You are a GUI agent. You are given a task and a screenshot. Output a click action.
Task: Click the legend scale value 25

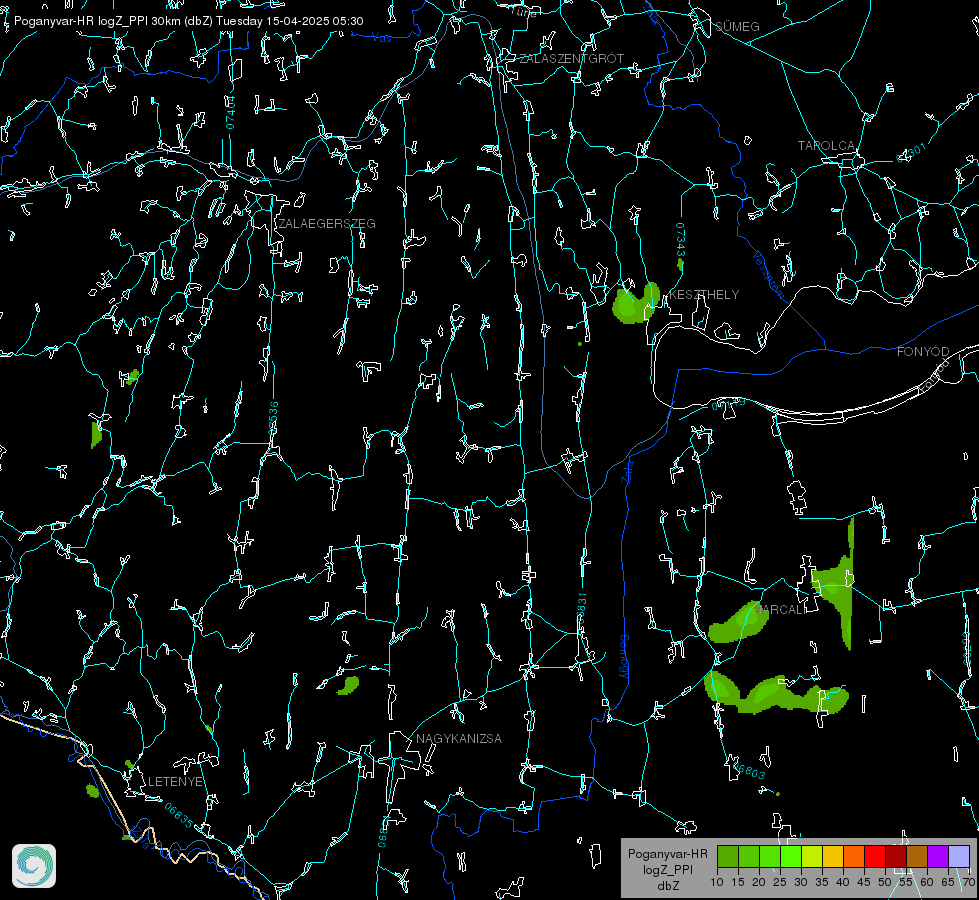[780, 883]
